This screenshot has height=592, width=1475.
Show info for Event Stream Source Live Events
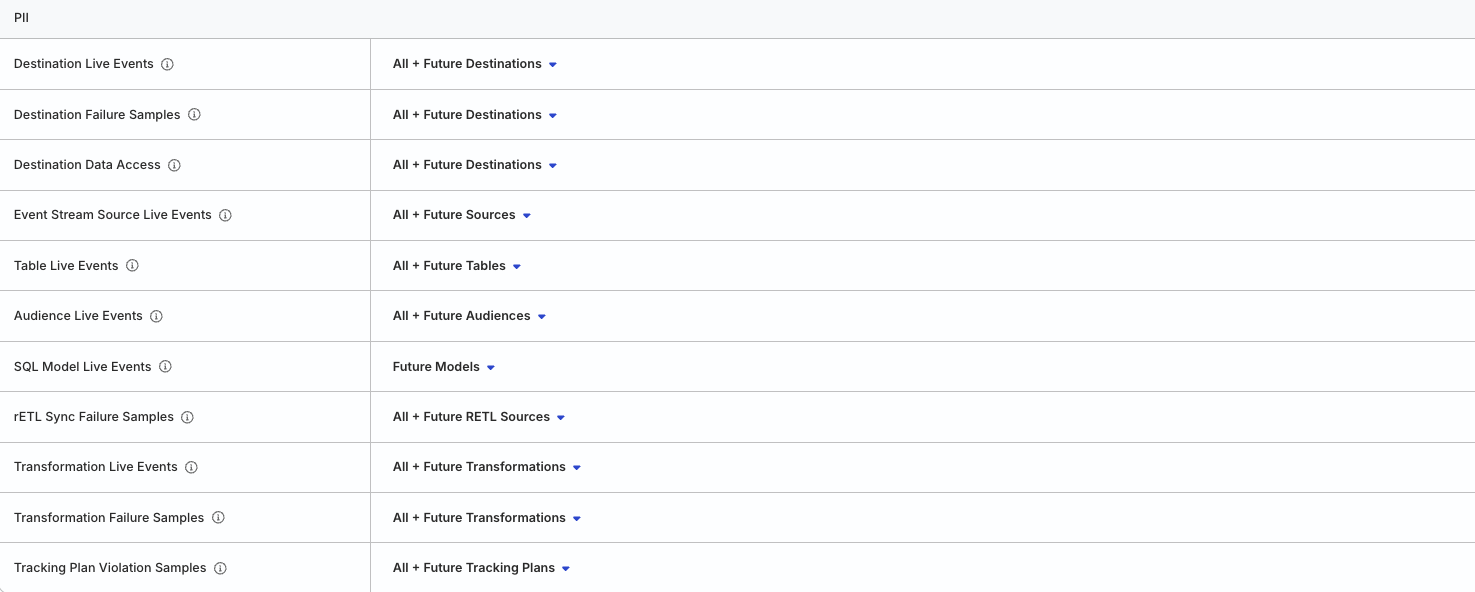click(x=225, y=215)
